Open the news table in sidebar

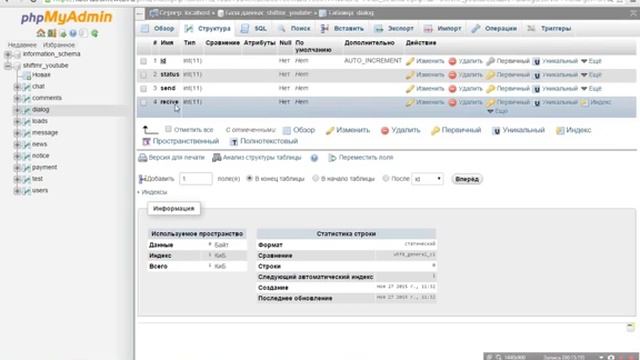[40, 144]
